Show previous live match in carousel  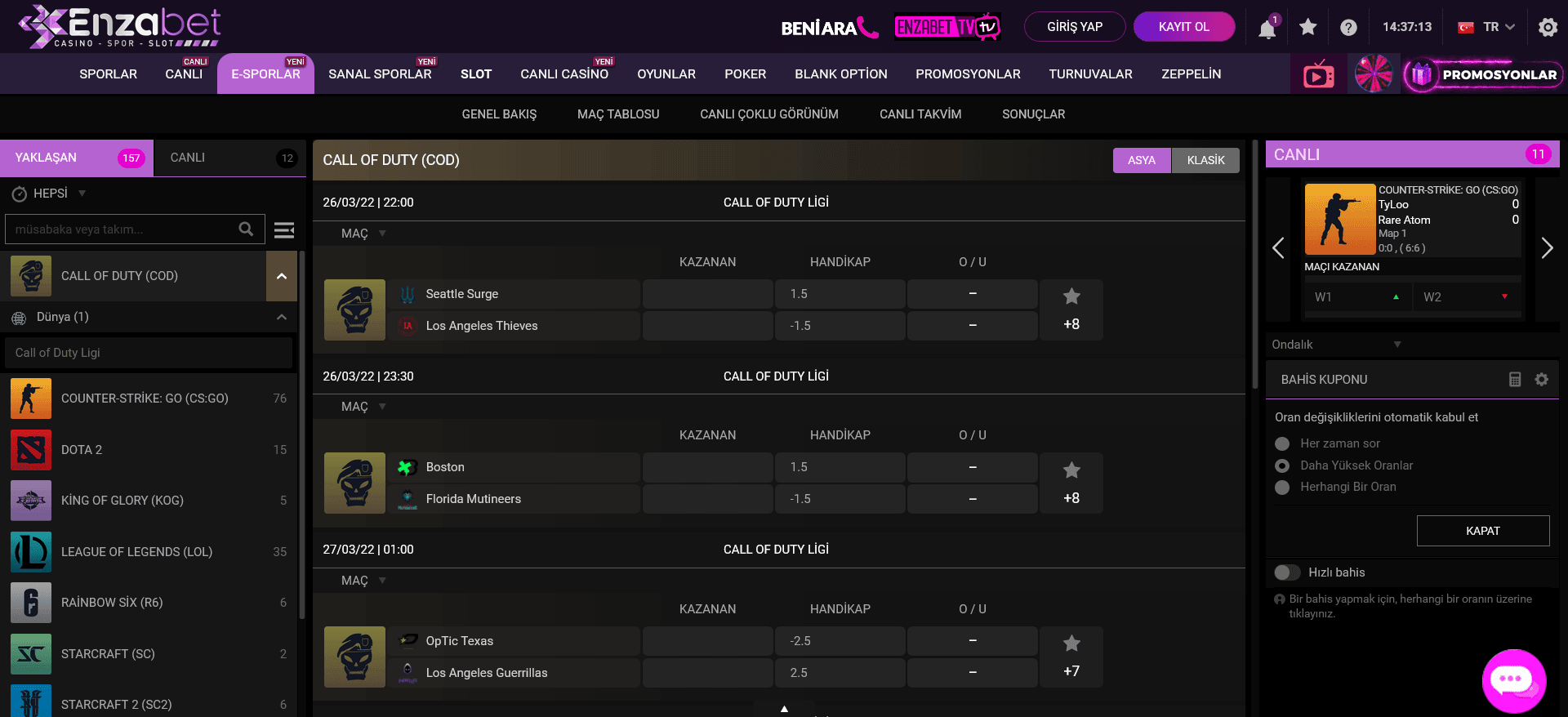1278,248
